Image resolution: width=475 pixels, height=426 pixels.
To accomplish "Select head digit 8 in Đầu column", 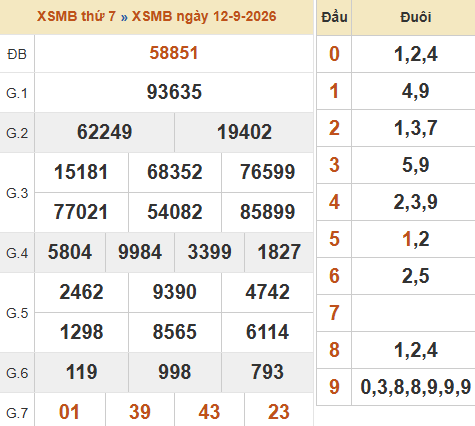I will pos(334,350).
